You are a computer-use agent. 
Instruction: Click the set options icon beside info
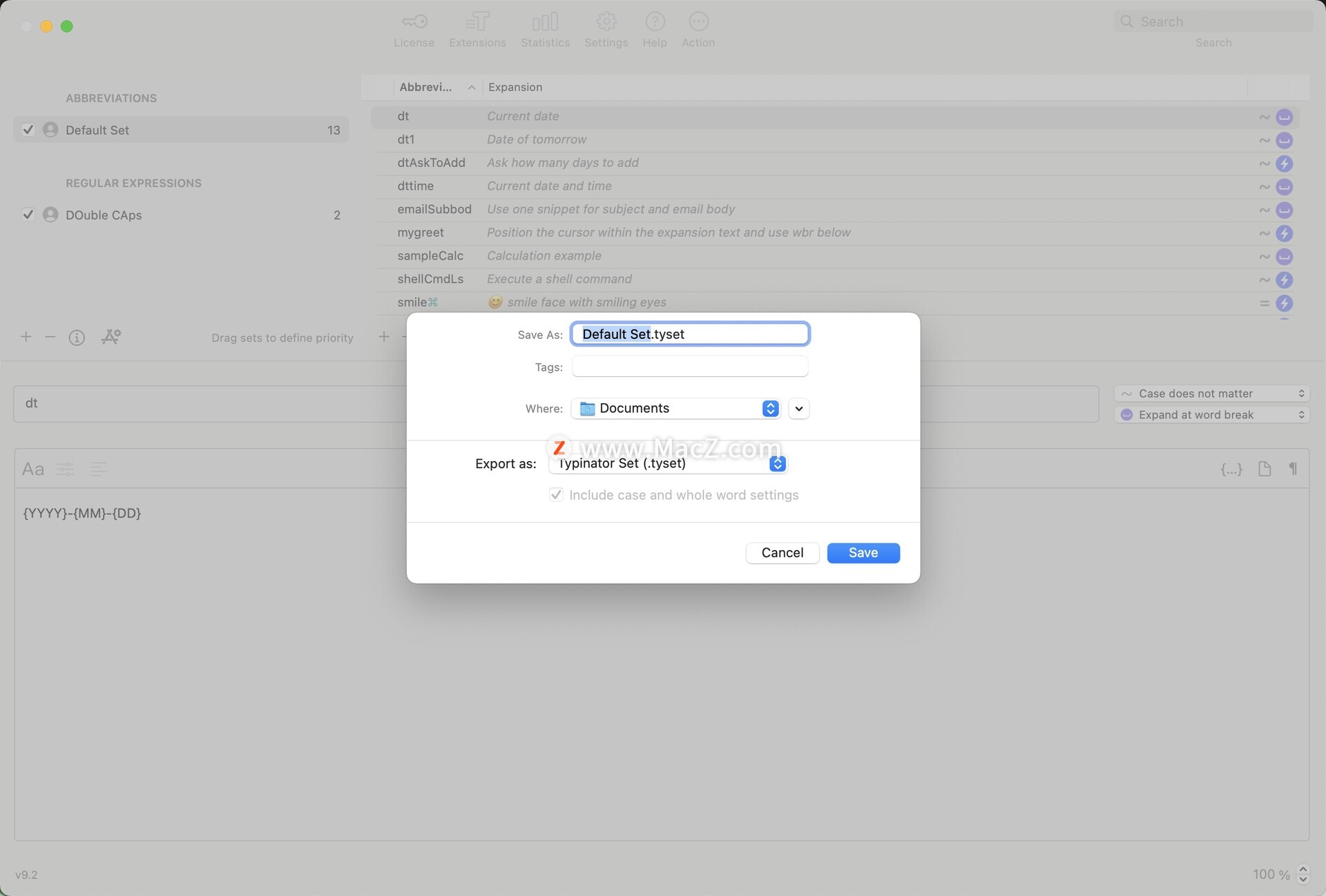[x=111, y=337]
